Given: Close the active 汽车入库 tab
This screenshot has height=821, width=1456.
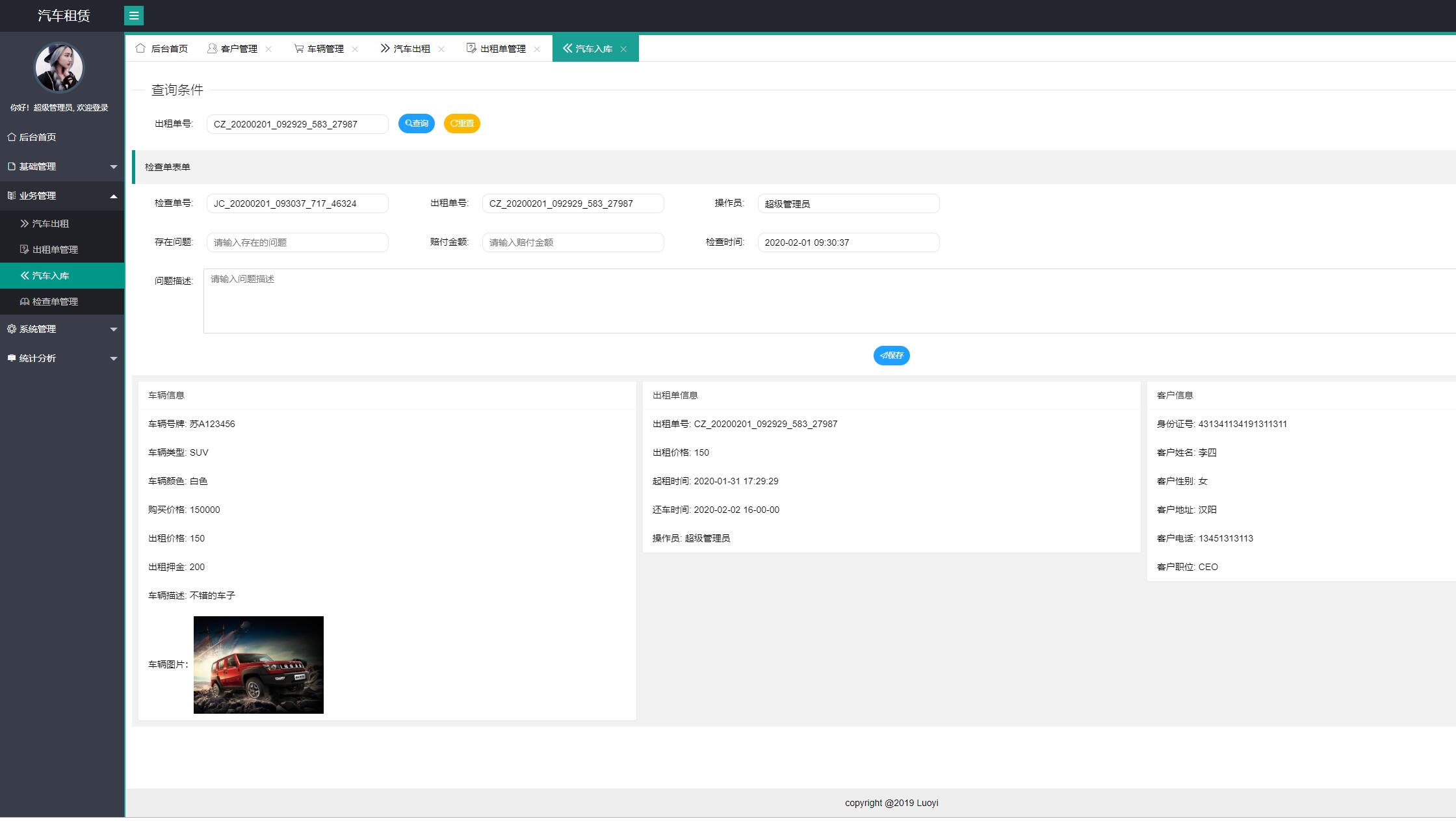Looking at the screenshot, I should (623, 49).
